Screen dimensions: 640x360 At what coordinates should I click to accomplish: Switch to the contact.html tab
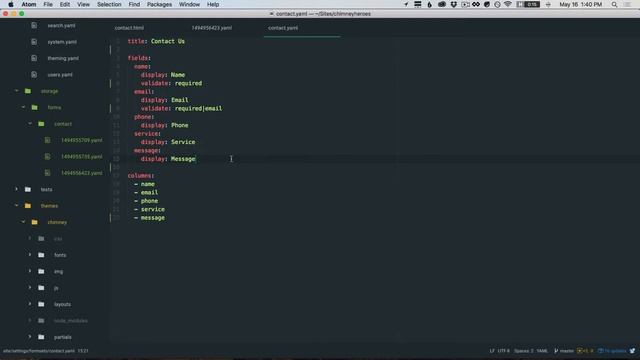click(x=129, y=28)
